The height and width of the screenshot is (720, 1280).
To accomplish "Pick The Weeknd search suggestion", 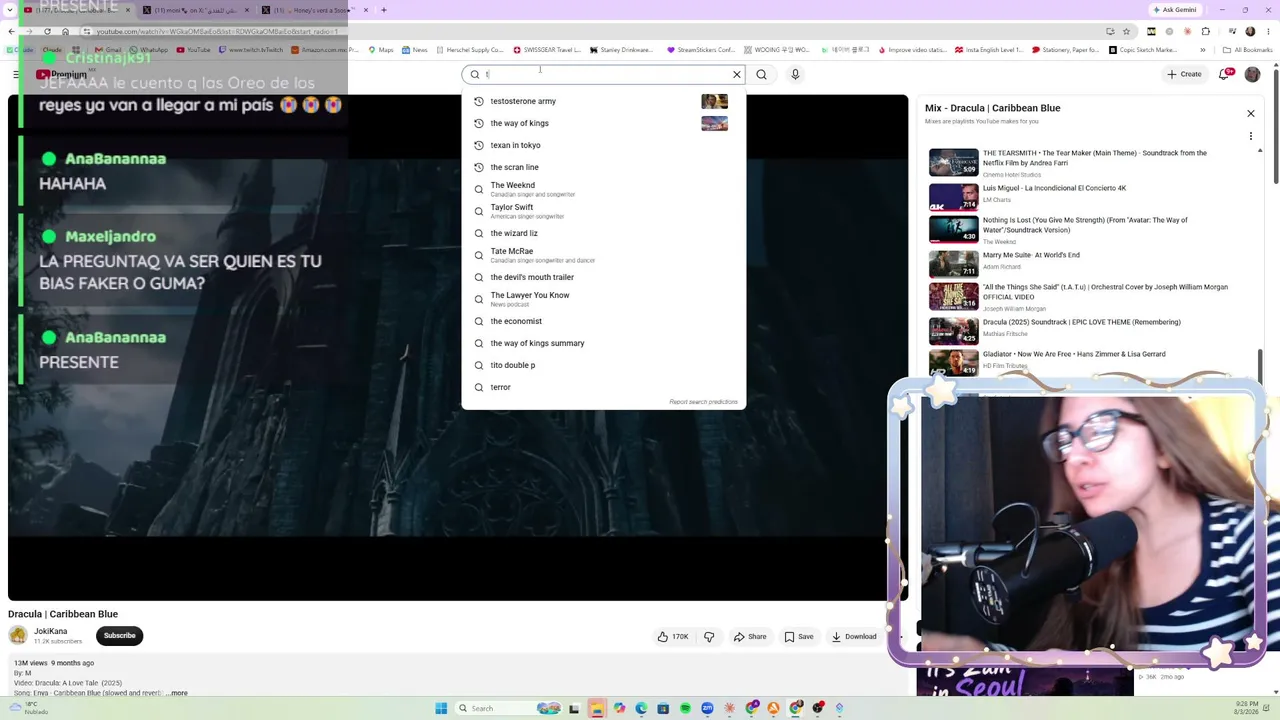I will point(603,189).
